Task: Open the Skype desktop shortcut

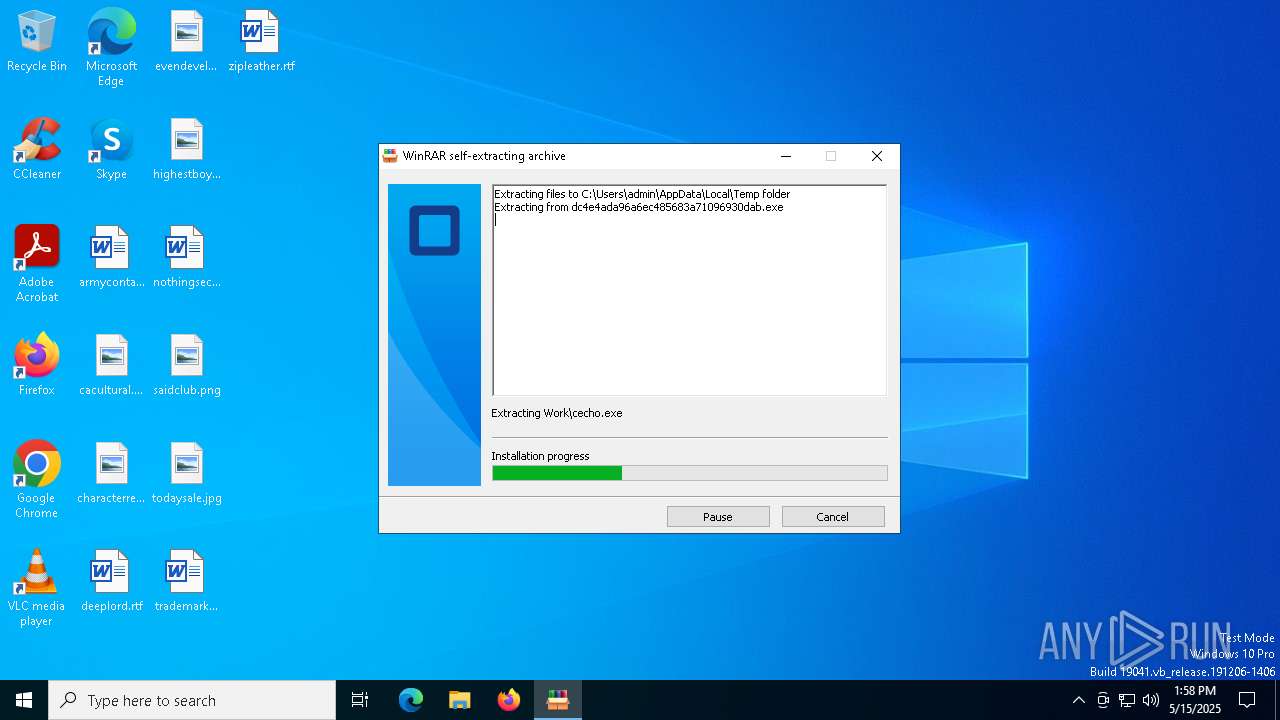Action: click(x=111, y=150)
